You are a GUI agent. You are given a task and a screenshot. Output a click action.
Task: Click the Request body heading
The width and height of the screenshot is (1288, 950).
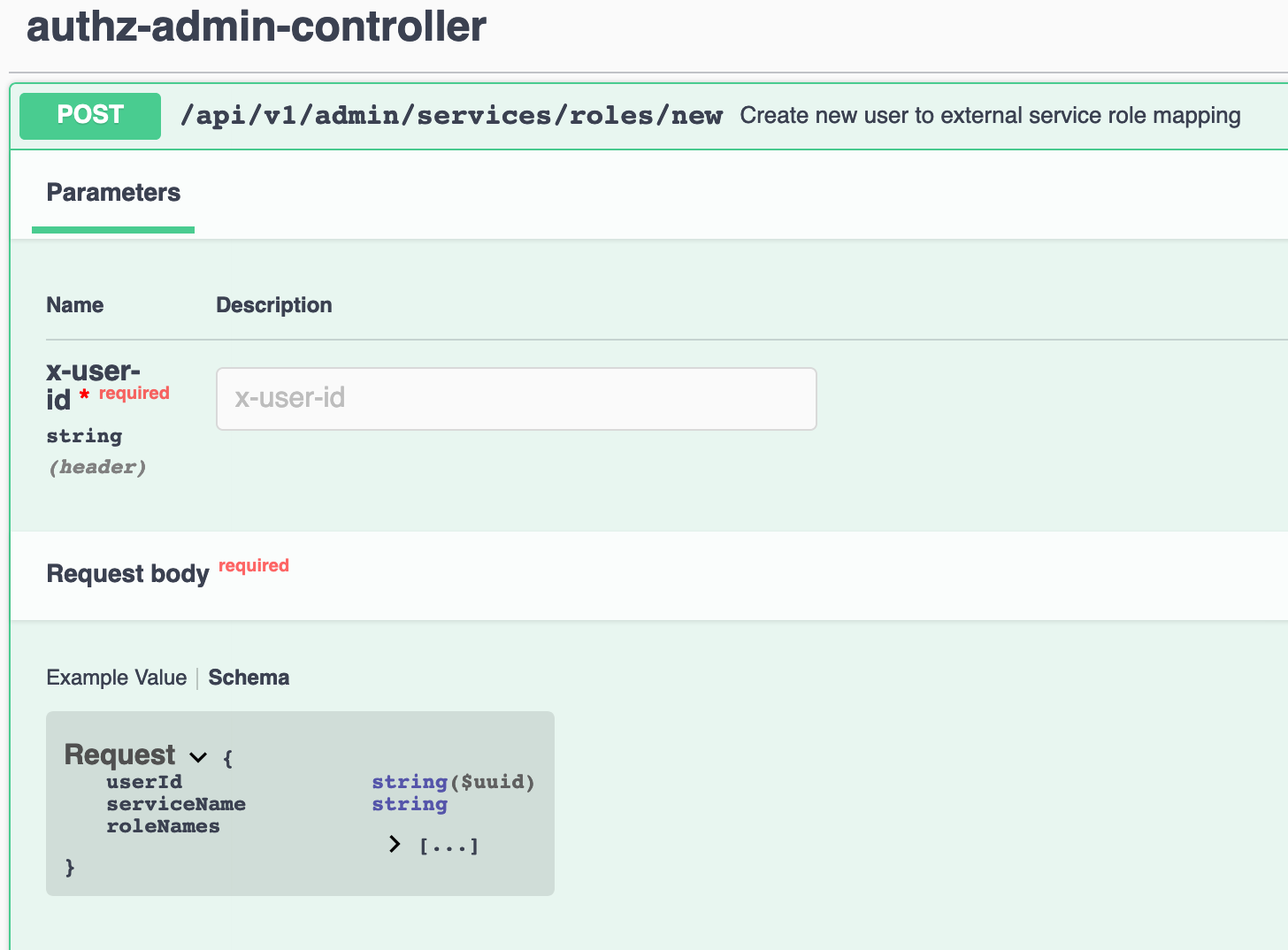click(x=127, y=574)
